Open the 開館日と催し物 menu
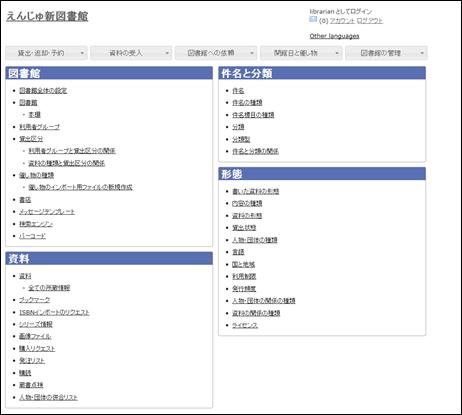This screenshot has height=415, width=462. click(x=301, y=53)
